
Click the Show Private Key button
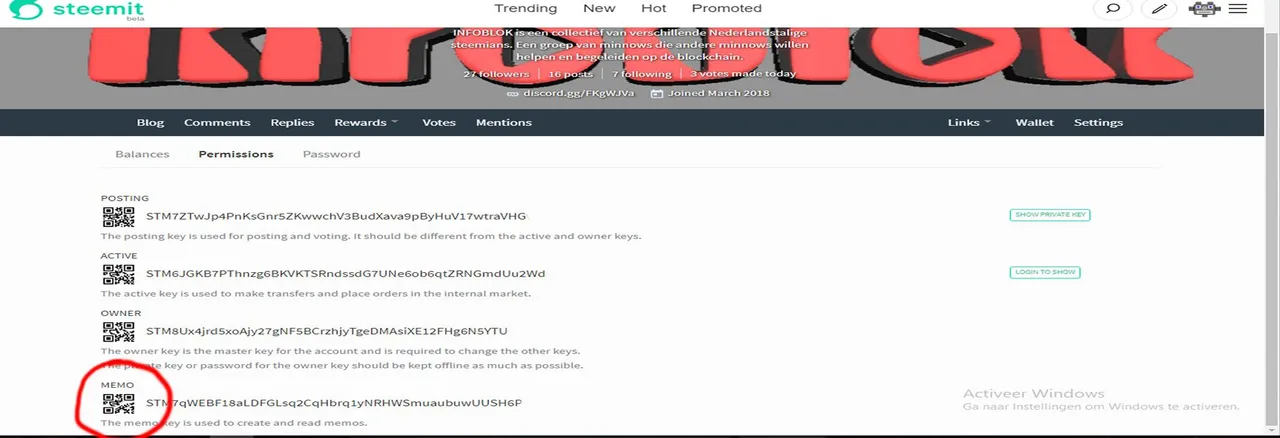(1049, 215)
